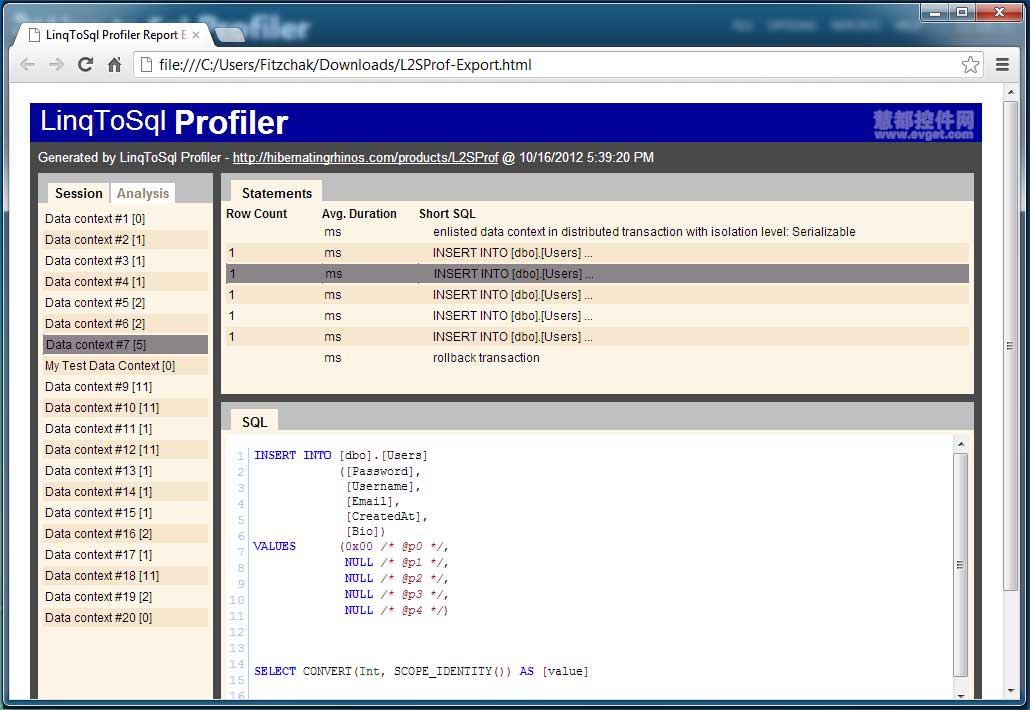Close the LinqToSql Profiler Report tab
The image size is (1030, 710).
(x=196, y=35)
